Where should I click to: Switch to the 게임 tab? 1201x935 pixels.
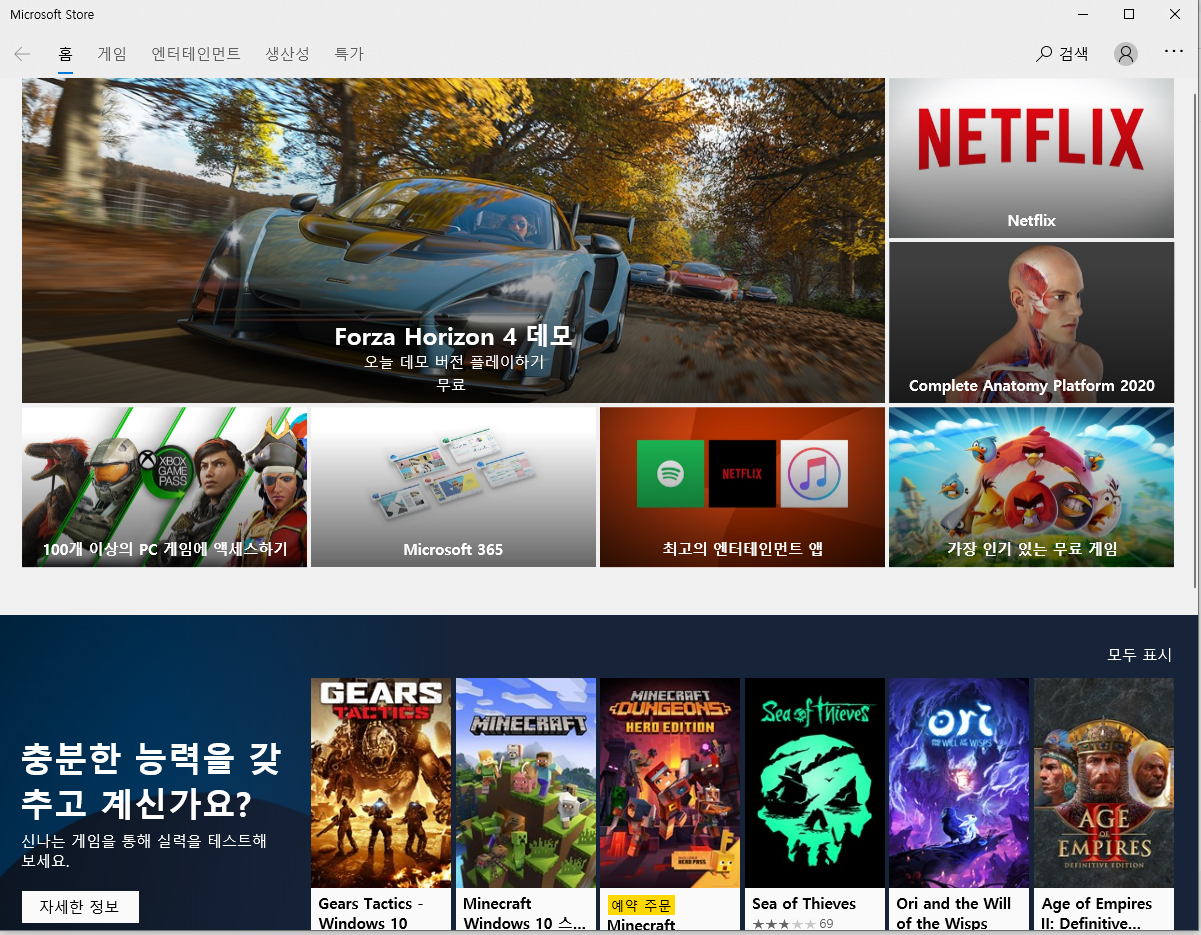[x=112, y=54]
